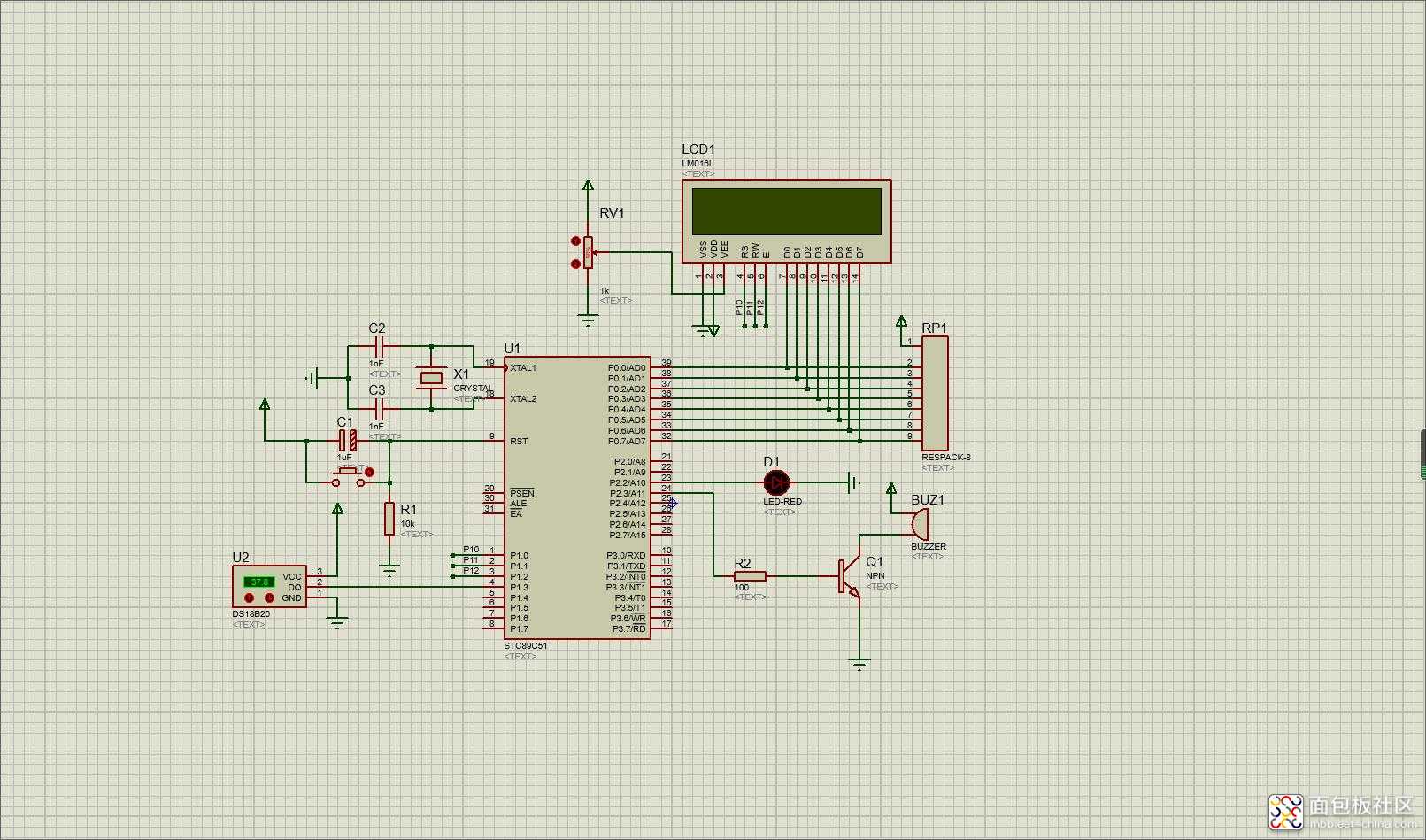Image resolution: width=1426 pixels, height=840 pixels.
Task: Select the ground symbol below R1
Action: 389,569
